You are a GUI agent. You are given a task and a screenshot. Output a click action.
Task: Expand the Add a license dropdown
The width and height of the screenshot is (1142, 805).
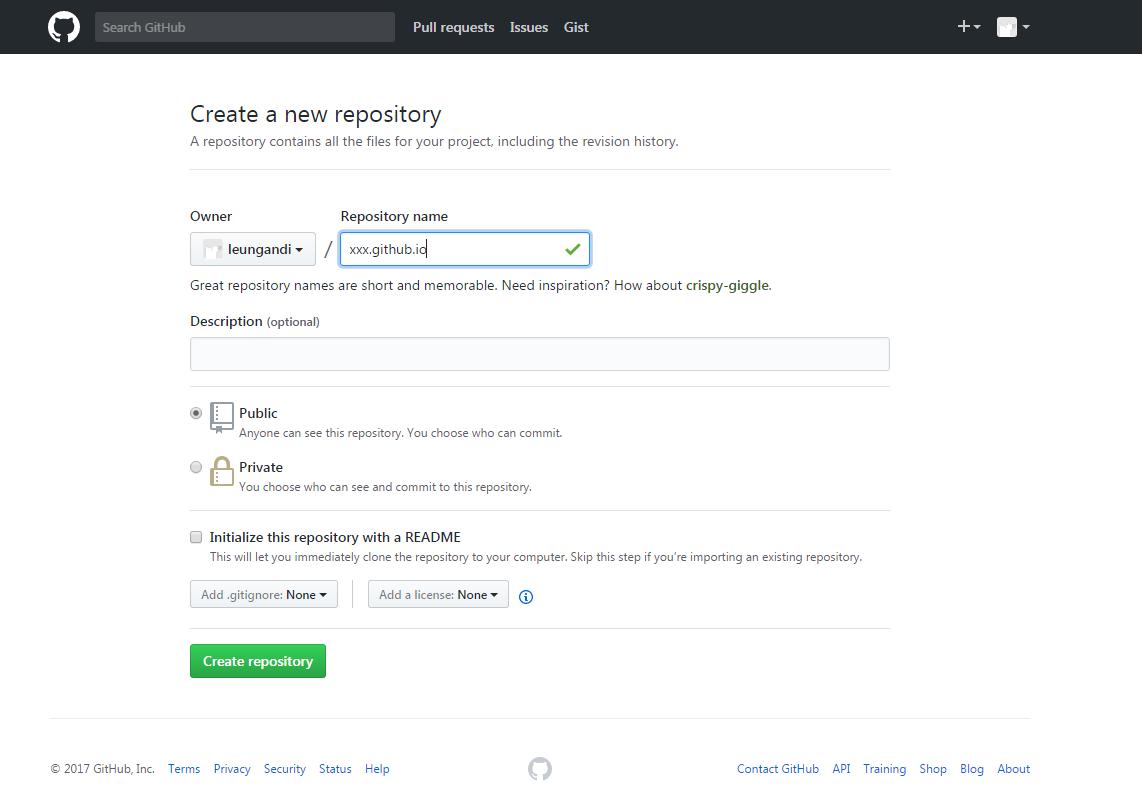[x=438, y=594]
